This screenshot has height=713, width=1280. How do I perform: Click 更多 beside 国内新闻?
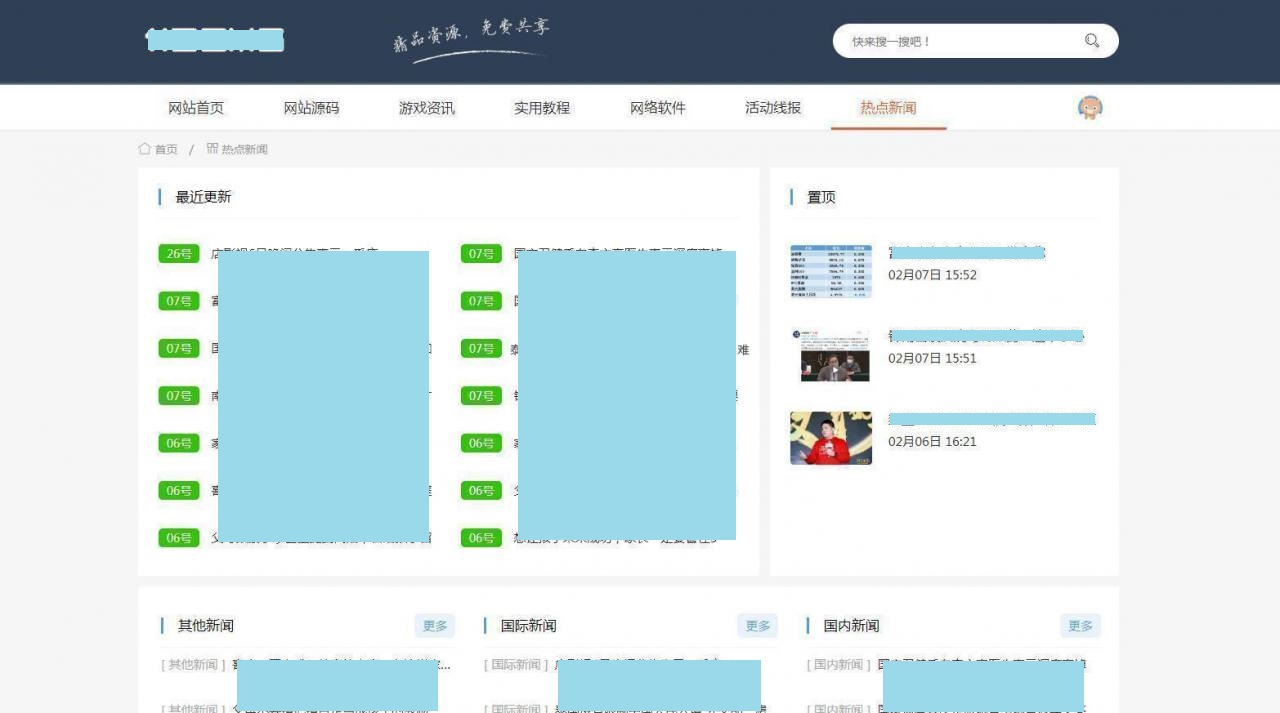(x=1081, y=625)
